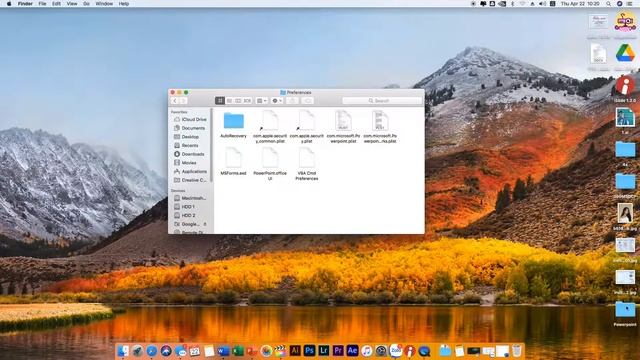The width and height of the screenshot is (640, 360).
Task: Select com.microsoft.Powerpoint.plist file
Action: tap(343, 127)
